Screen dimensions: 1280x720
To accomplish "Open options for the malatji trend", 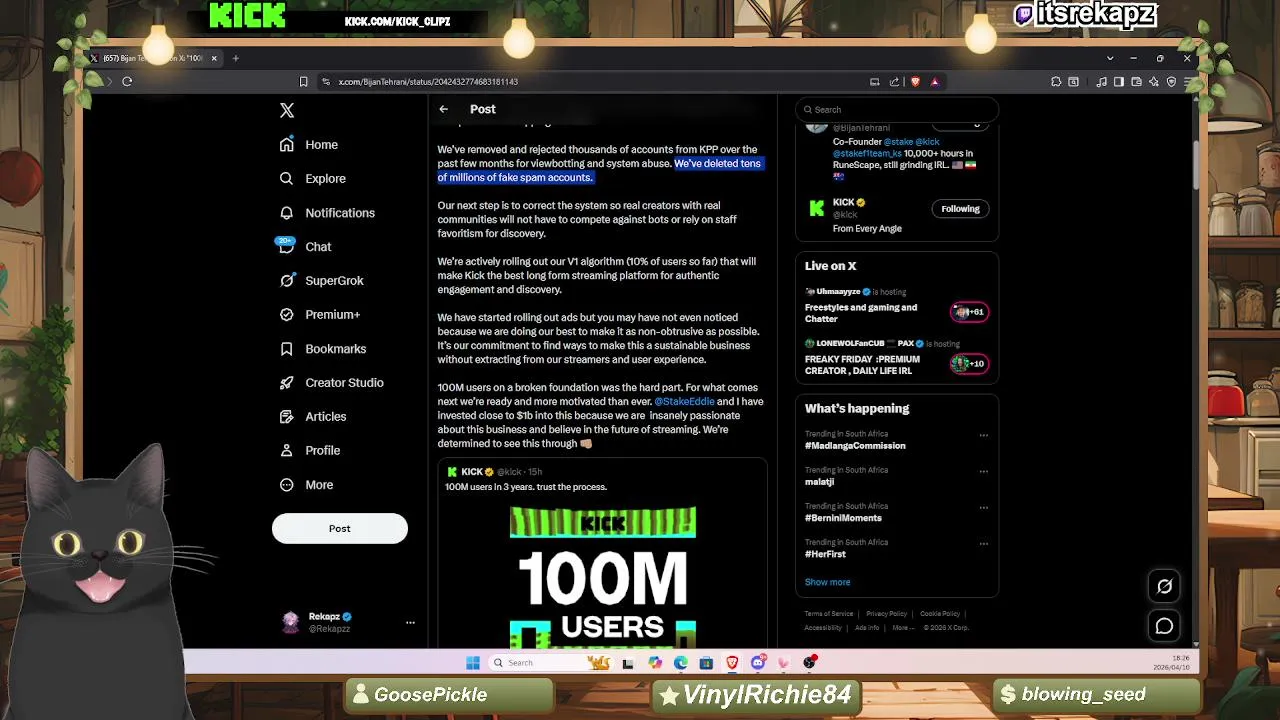I will (x=984, y=471).
